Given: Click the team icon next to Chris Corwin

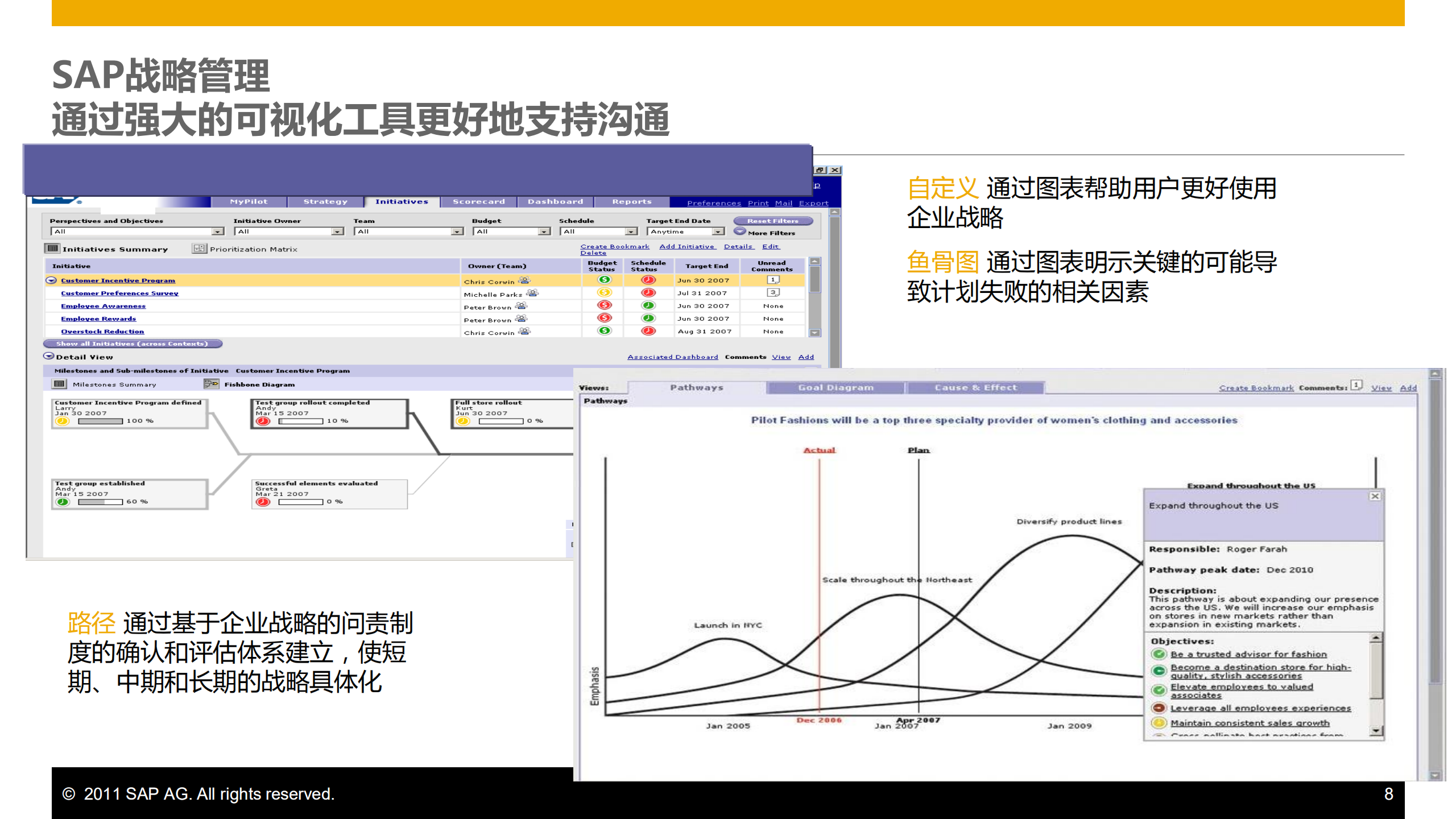Looking at the screenshot, I should [x=524, y=280].
